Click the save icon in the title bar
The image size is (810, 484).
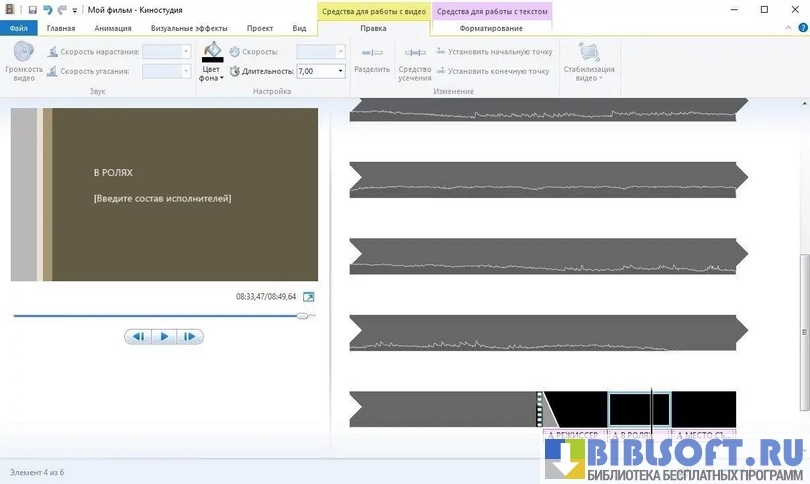click(32, 9)
